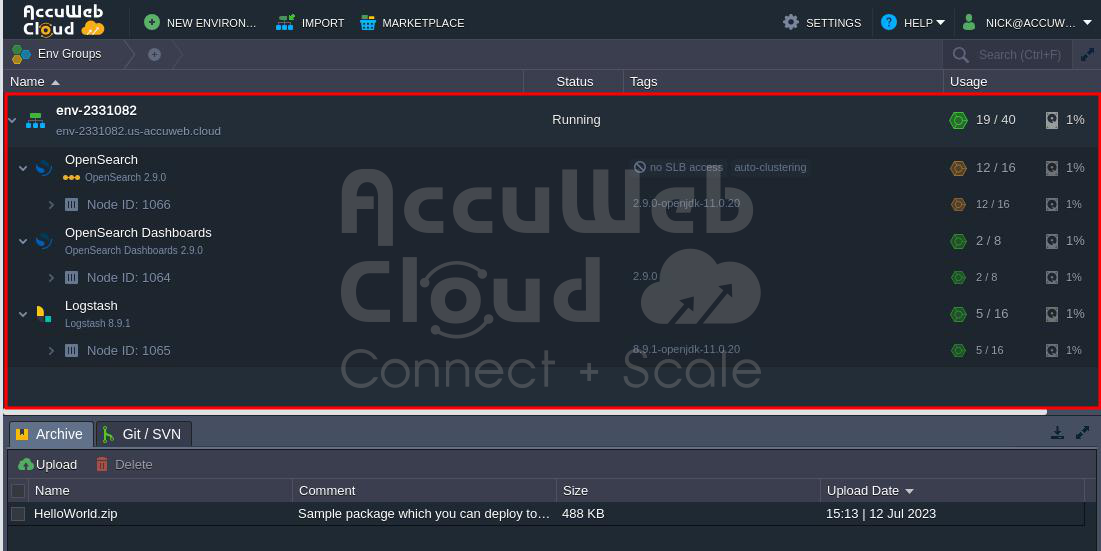This screenshot has height=551, width=1101.
Task: Collapse the Logstash layer
Action: pos(23,314)
